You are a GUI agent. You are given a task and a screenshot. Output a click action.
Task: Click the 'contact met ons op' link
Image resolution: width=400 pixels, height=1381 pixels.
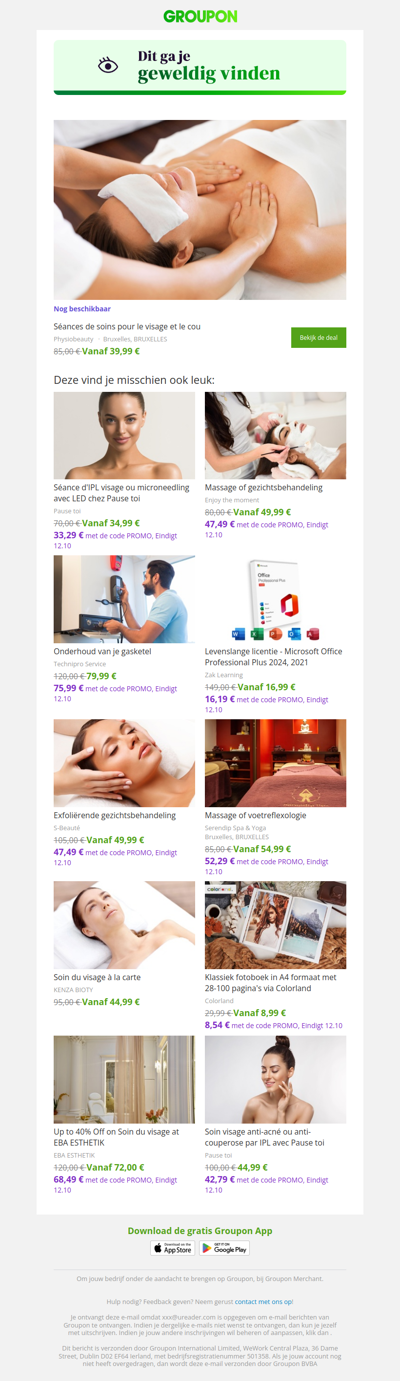(264, 1301)
